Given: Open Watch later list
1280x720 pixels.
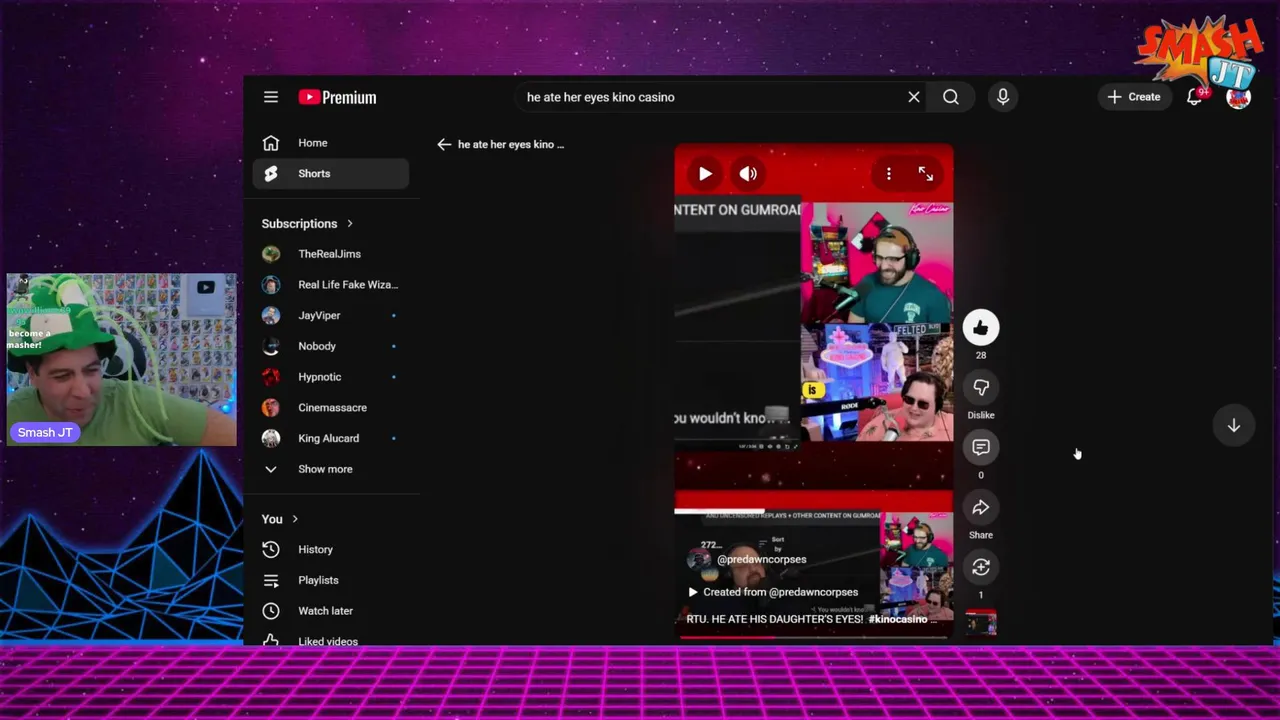Looking at the screenshot, I should pyautogui.click(x=331, y=611).
